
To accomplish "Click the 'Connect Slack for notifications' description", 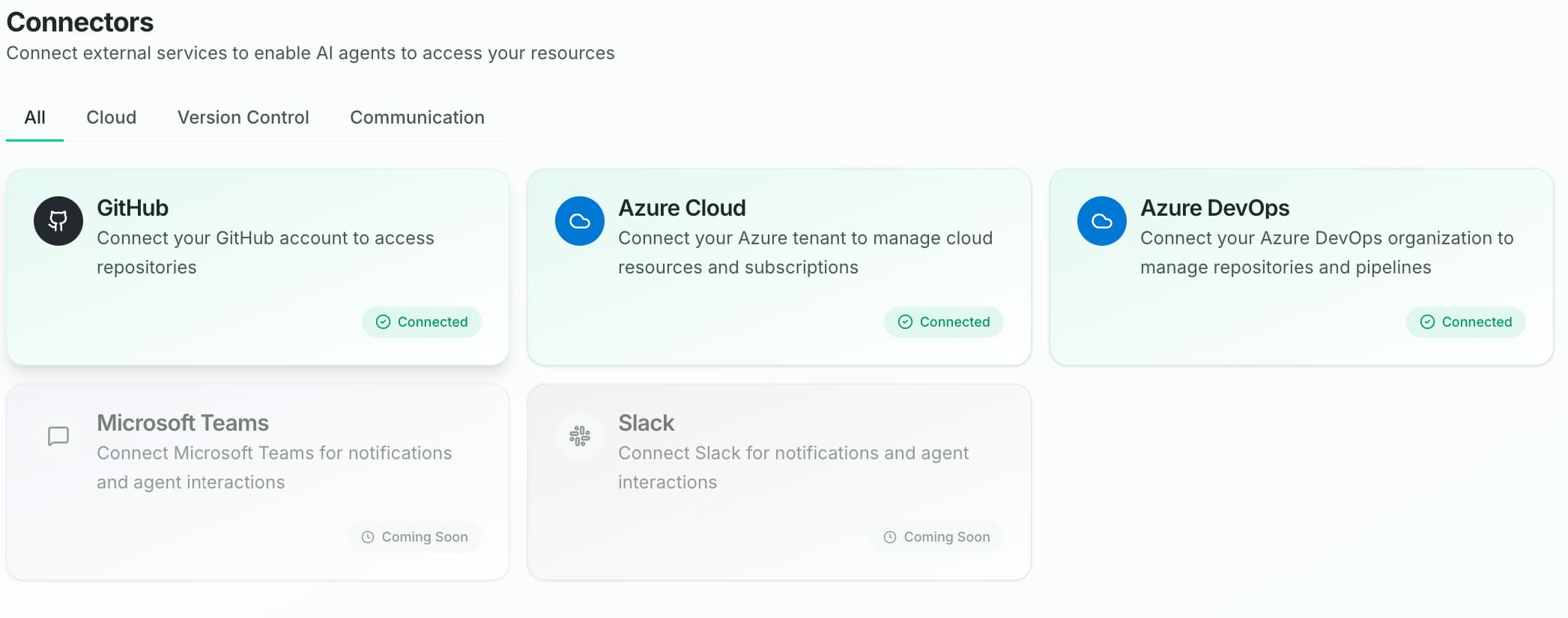I will pos(793,467).
